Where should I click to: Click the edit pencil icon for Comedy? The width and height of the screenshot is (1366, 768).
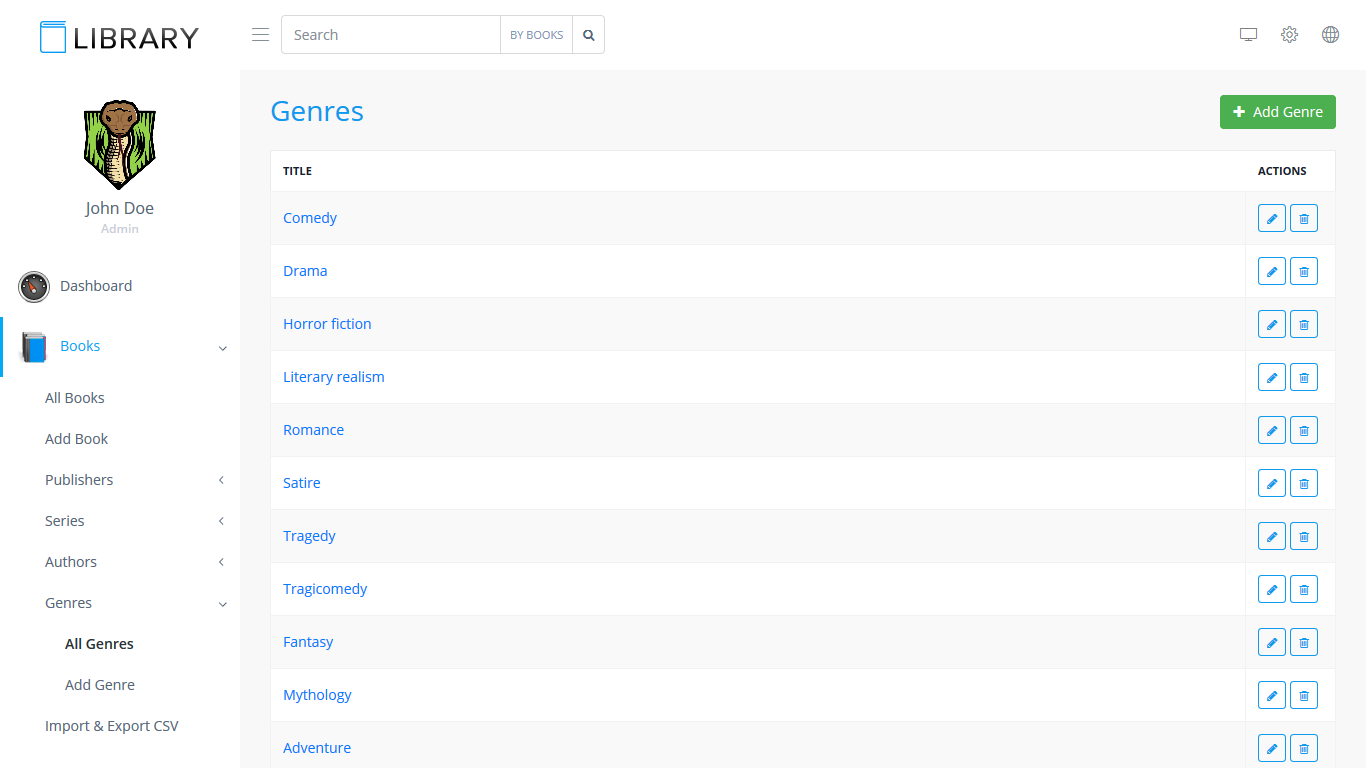click(x=1271, y=218)
